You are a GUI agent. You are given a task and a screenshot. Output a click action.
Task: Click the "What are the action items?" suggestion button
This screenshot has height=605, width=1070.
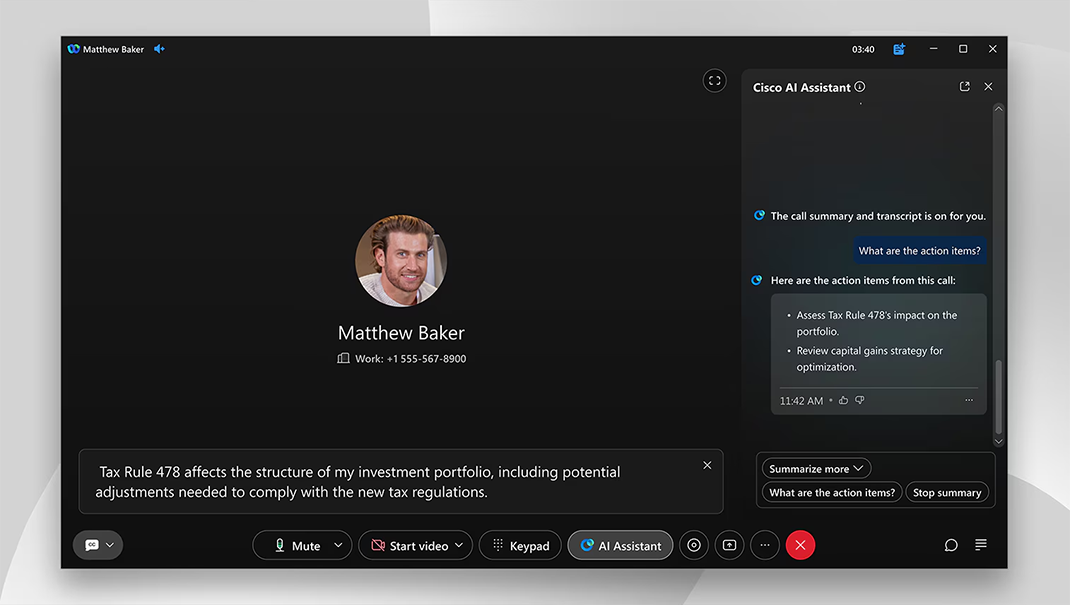point(832,492)
